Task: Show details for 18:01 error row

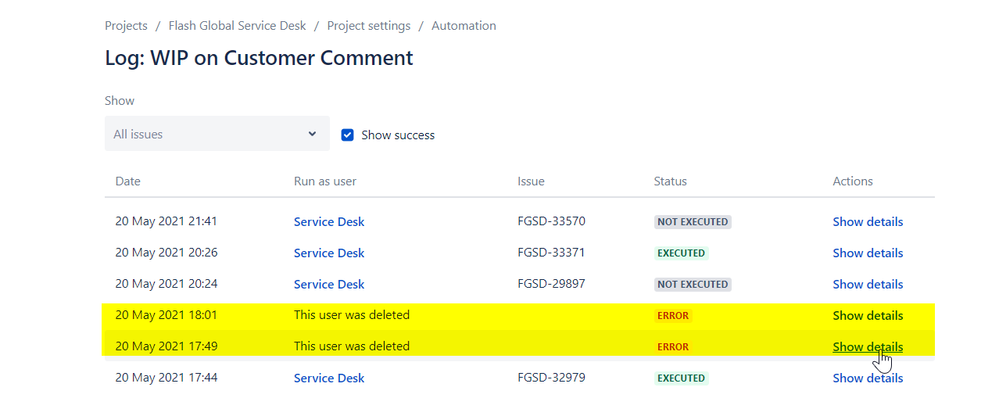Action: (867, 315)
